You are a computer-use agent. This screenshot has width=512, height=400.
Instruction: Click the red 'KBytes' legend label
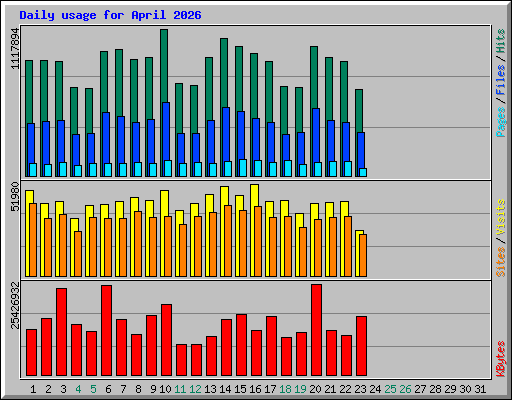[x=500, y=359]
